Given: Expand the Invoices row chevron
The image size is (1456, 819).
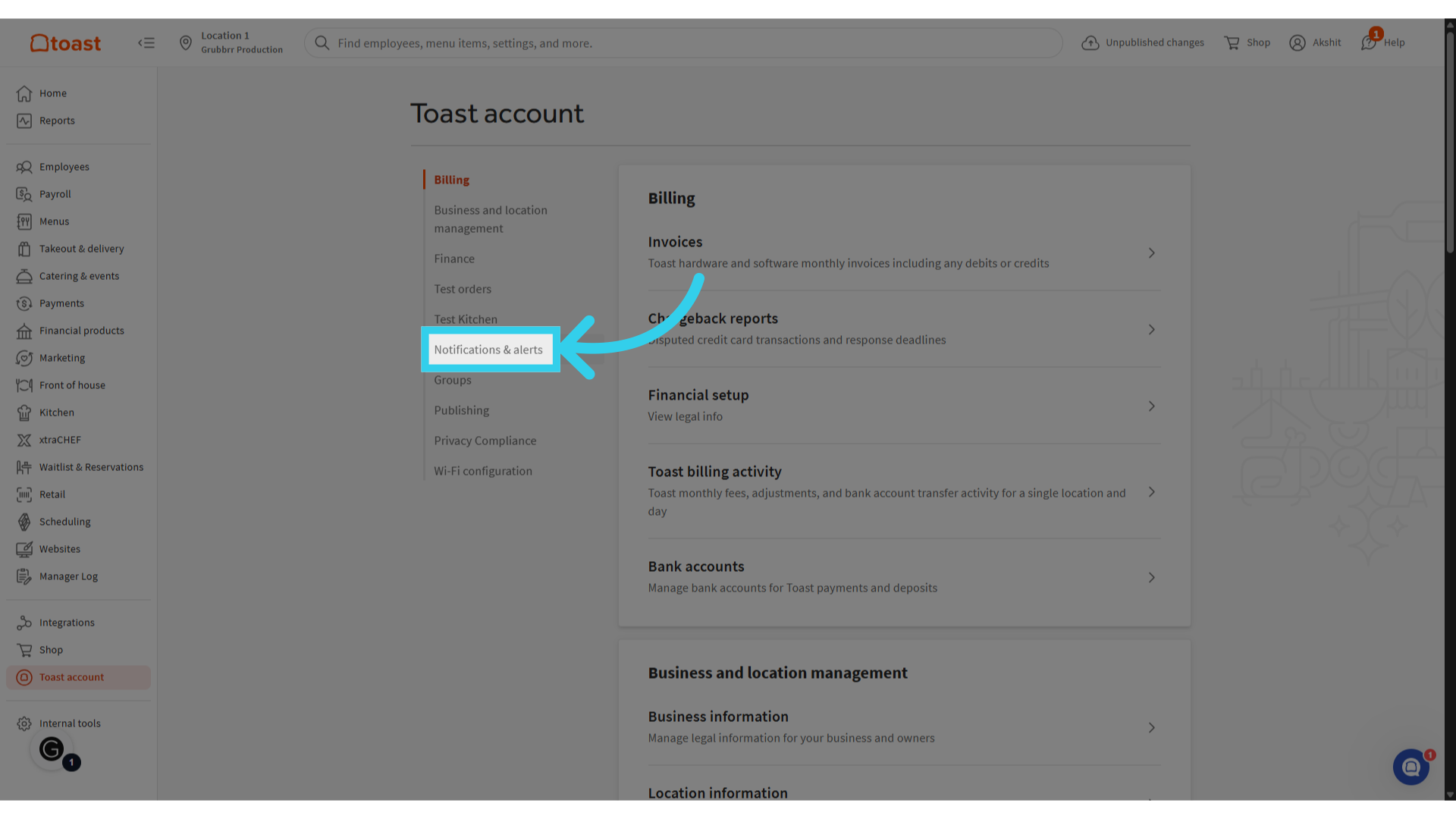Looking at the screenshot, I should point(1151,253).
